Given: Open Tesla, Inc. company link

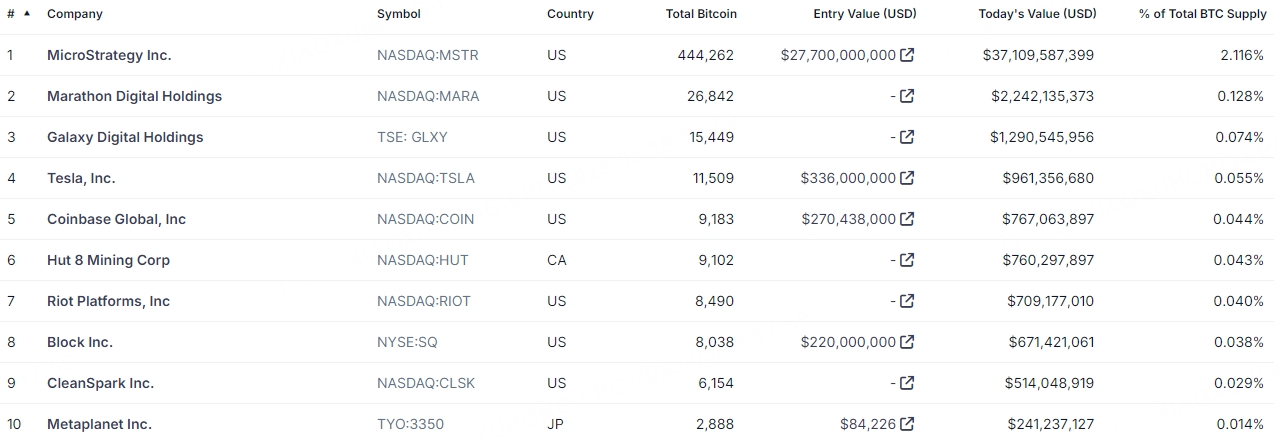Looking at the screenshot, I should (81, 178).
